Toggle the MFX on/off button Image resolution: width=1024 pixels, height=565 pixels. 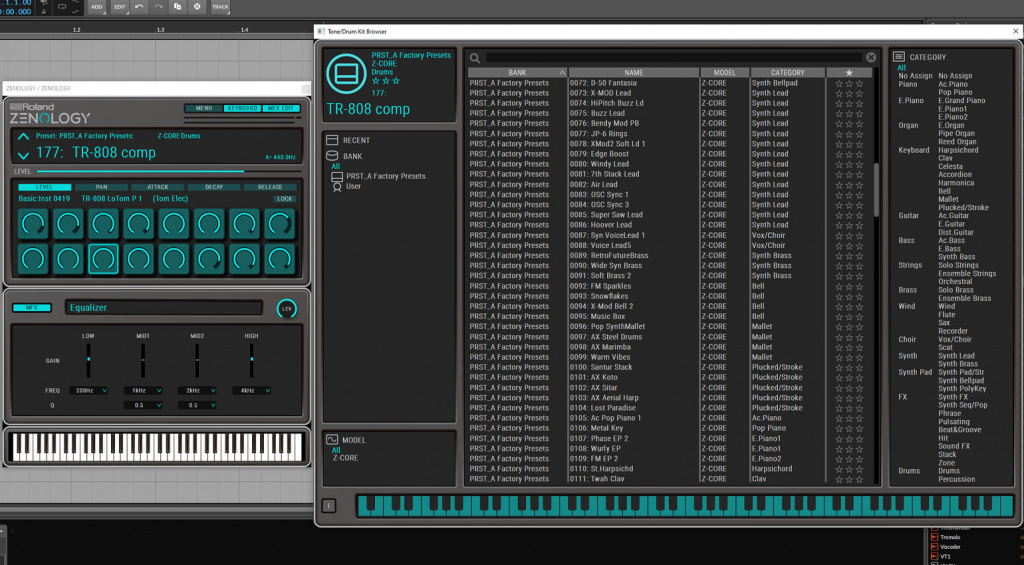(31, 308)
